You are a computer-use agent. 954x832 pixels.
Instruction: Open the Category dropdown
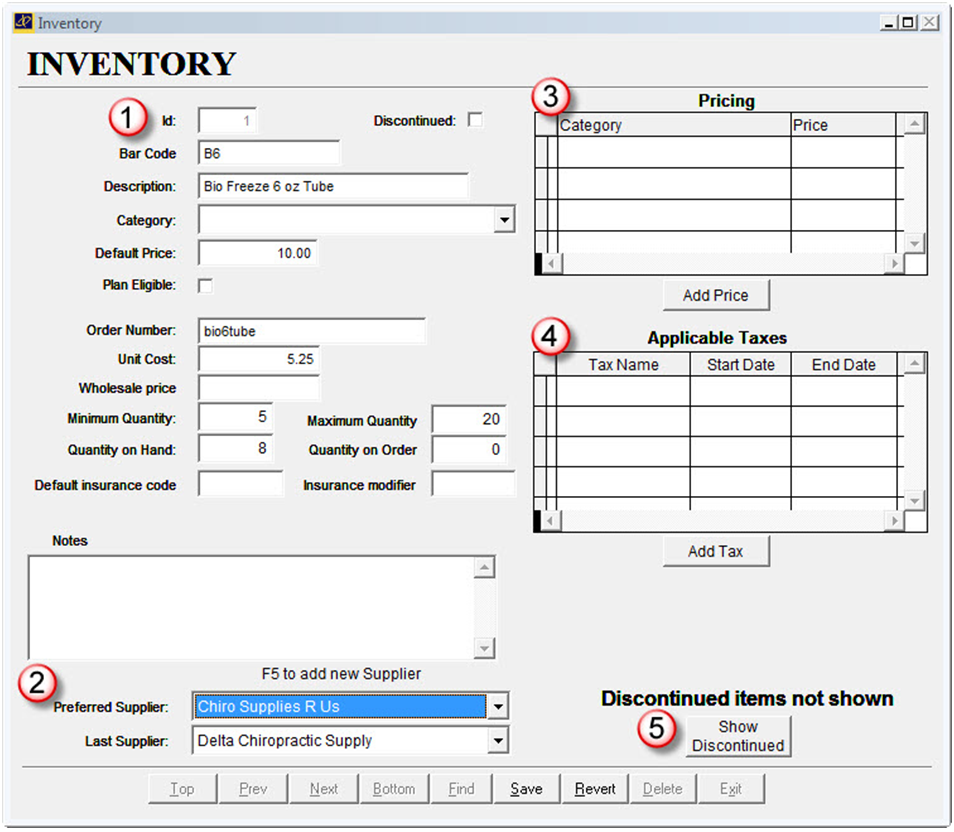click(504, 220)
